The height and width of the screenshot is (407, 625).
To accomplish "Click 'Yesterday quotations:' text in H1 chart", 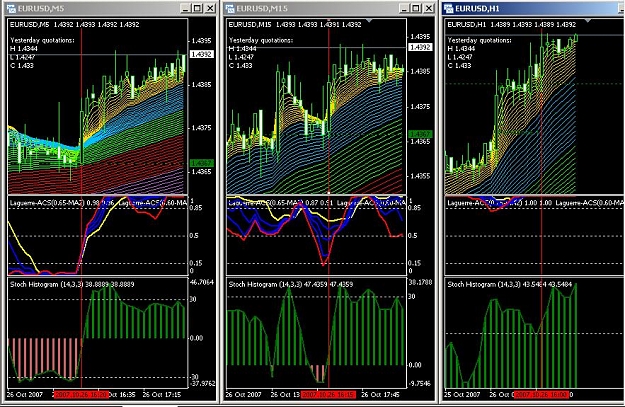I will click(x=480, y=40).
